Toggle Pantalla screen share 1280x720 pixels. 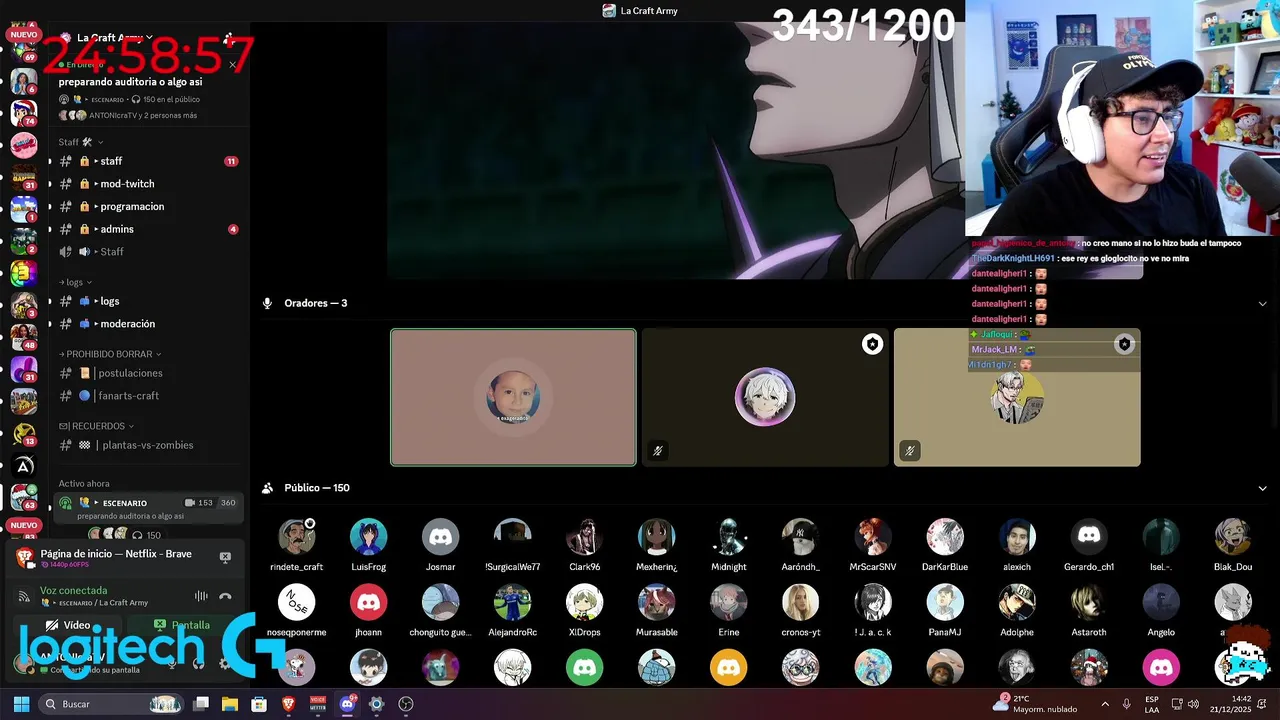pos(183,625)
